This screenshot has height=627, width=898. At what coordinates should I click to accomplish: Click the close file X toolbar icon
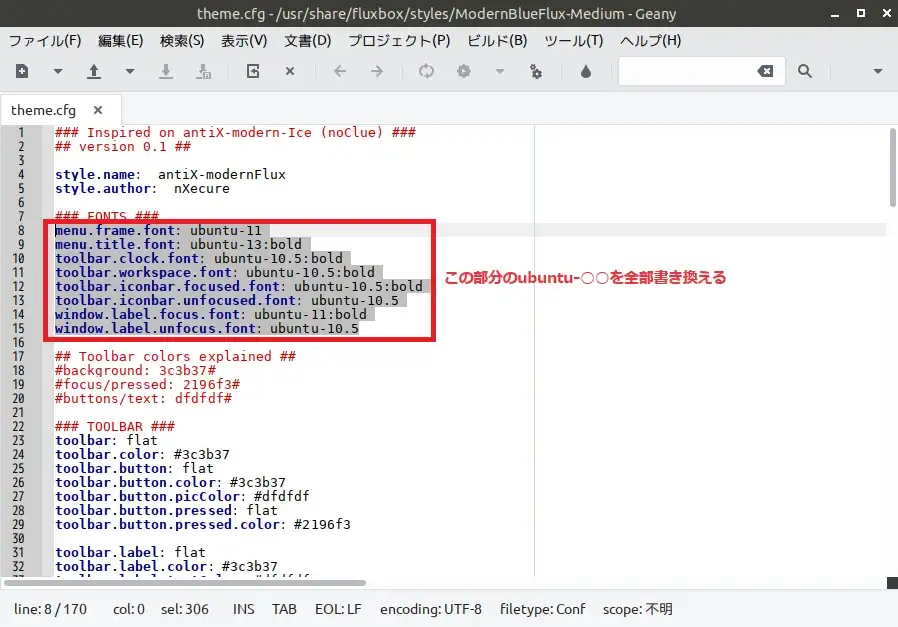point(290,71)
